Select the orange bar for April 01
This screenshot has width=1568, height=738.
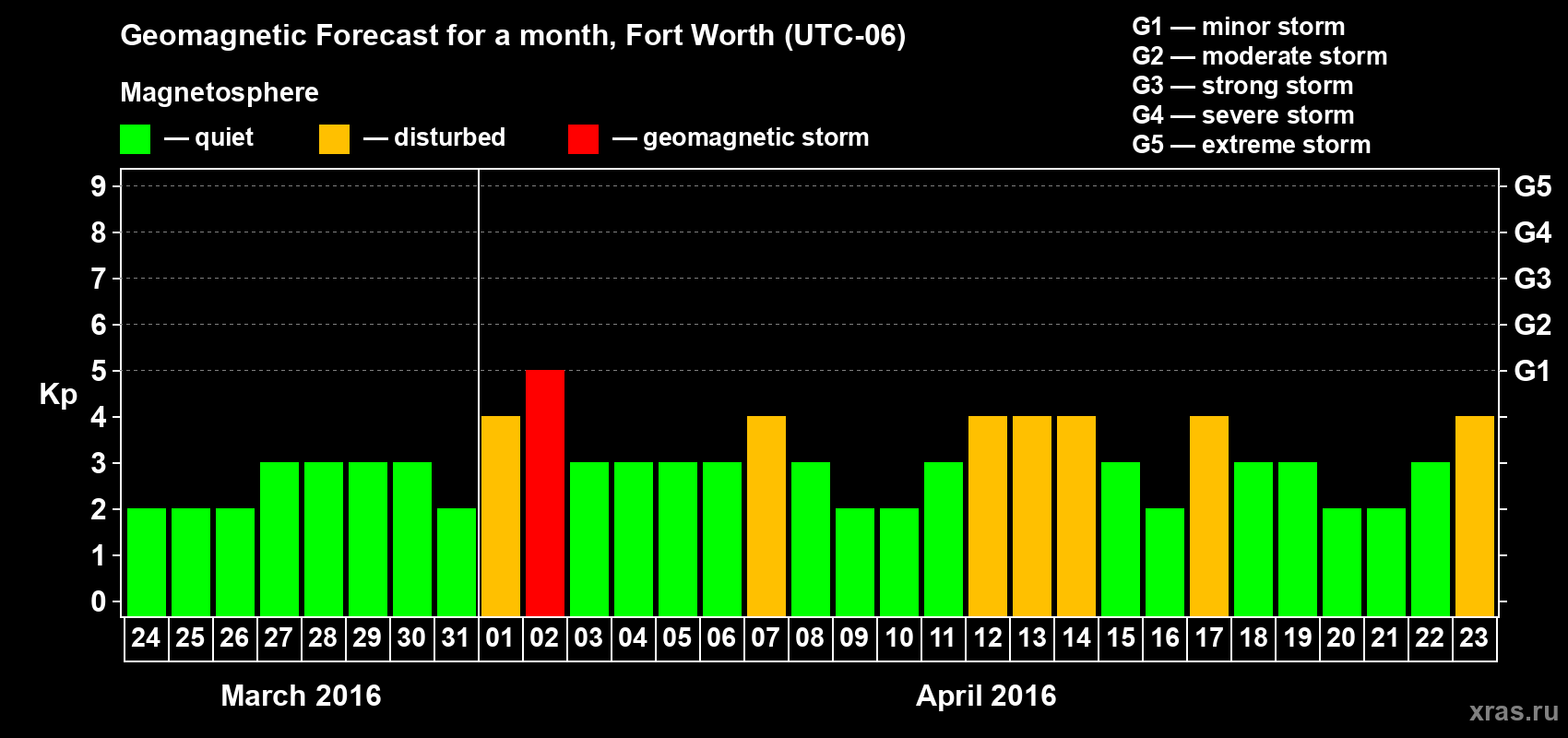(501, 517)
